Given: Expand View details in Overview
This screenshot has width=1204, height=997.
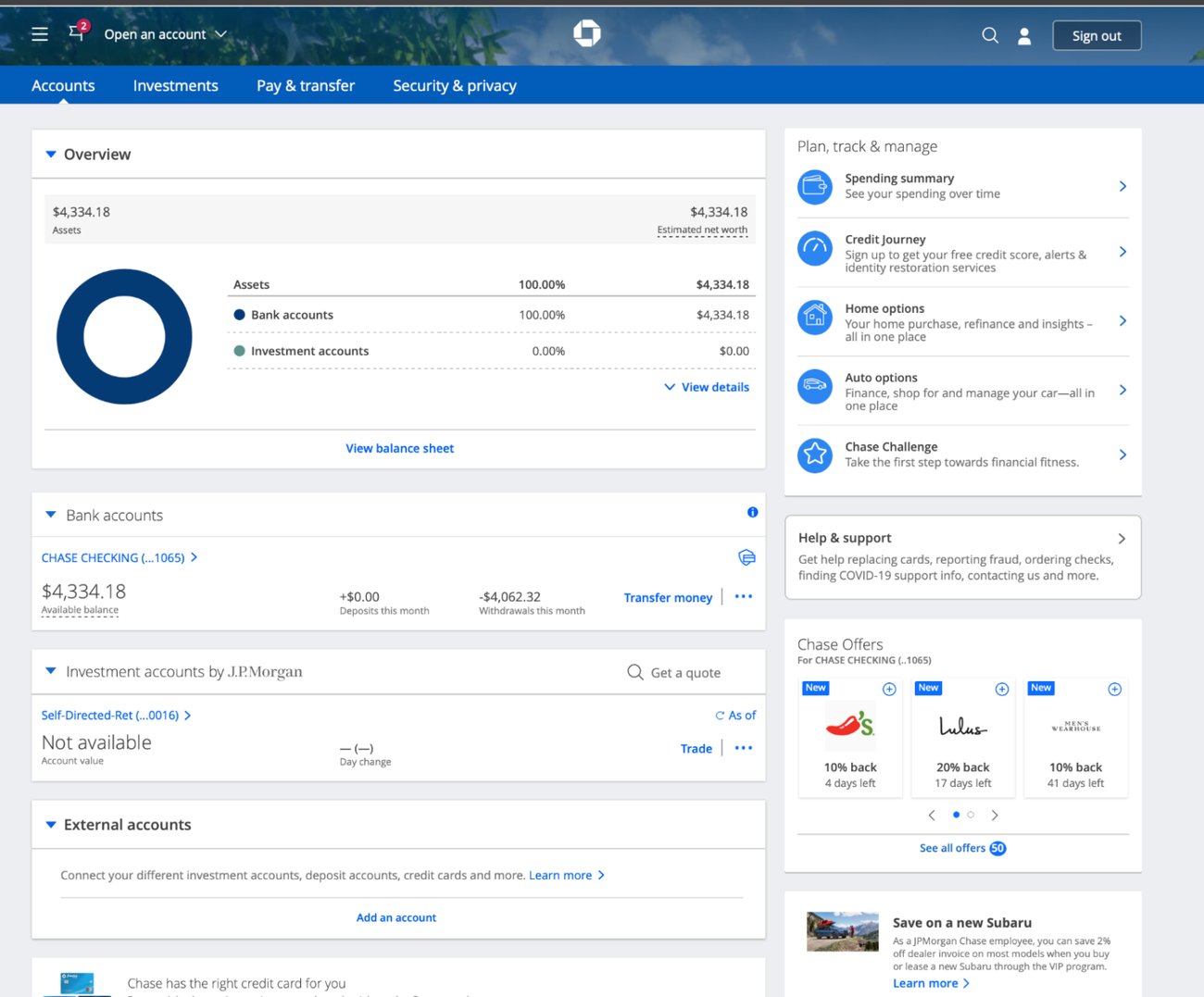Looking at the screenshot, I should [707, 387].
